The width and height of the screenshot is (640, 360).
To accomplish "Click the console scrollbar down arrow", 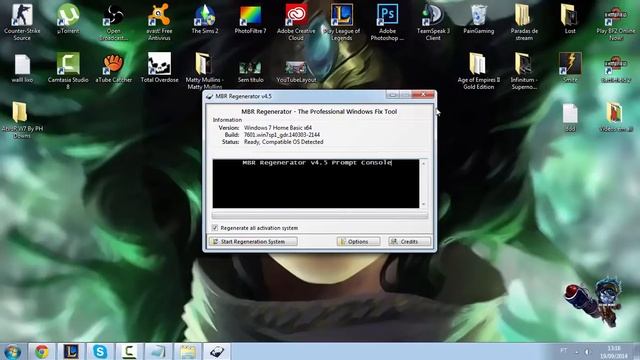I will click(424, 204).
